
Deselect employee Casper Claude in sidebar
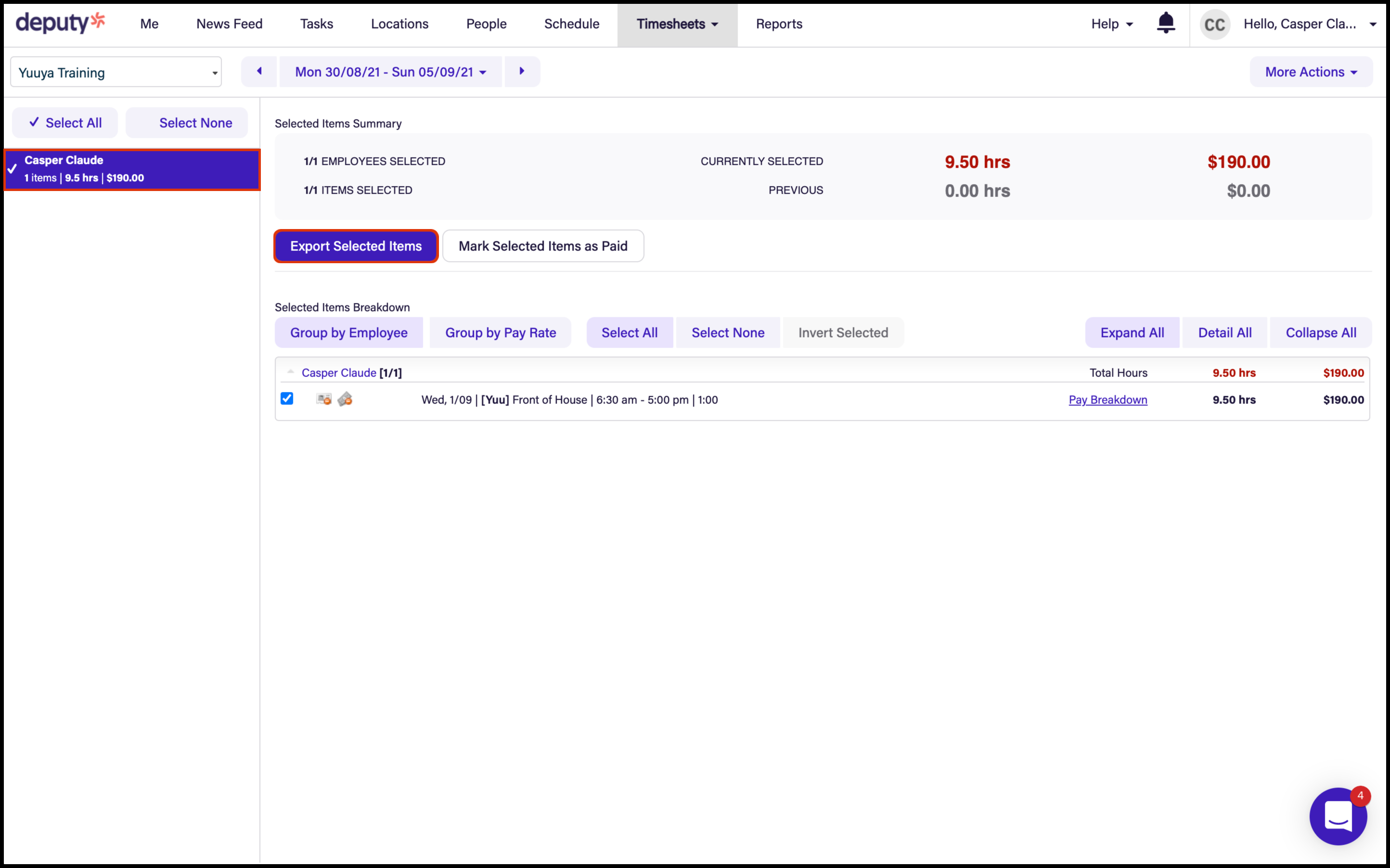[132, 169]
